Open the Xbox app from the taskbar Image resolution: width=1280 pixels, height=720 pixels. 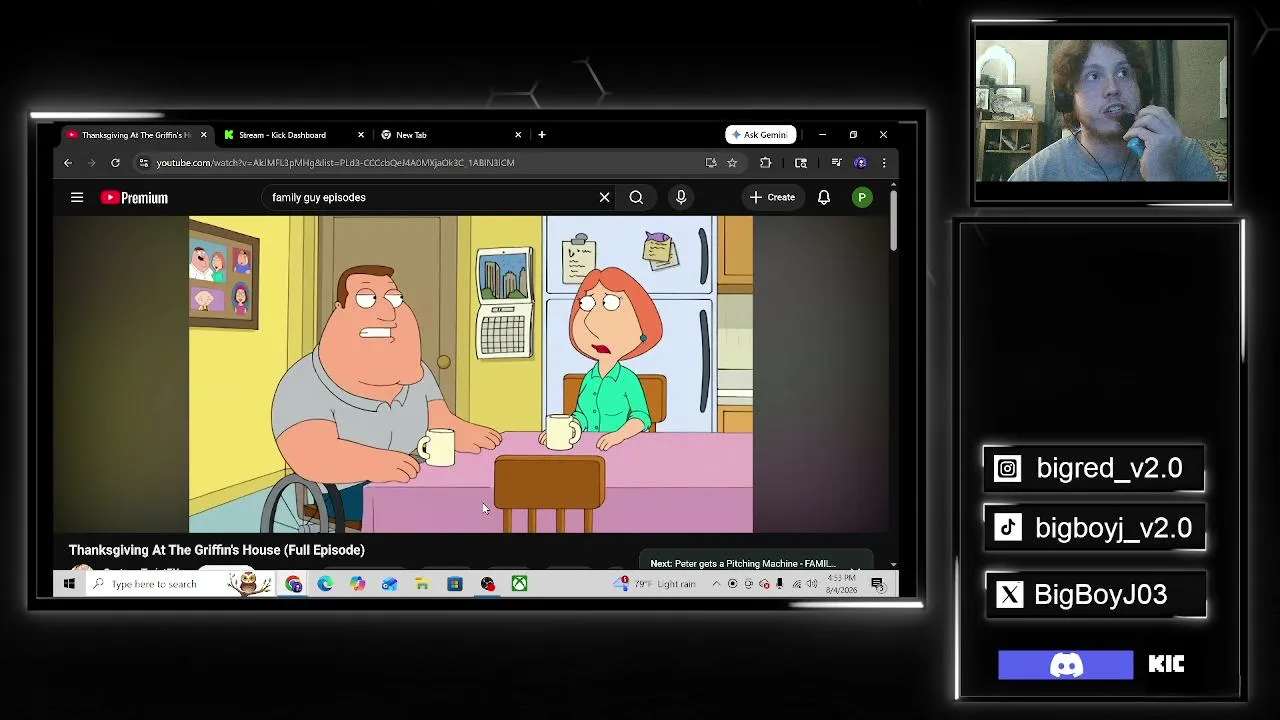519,584
